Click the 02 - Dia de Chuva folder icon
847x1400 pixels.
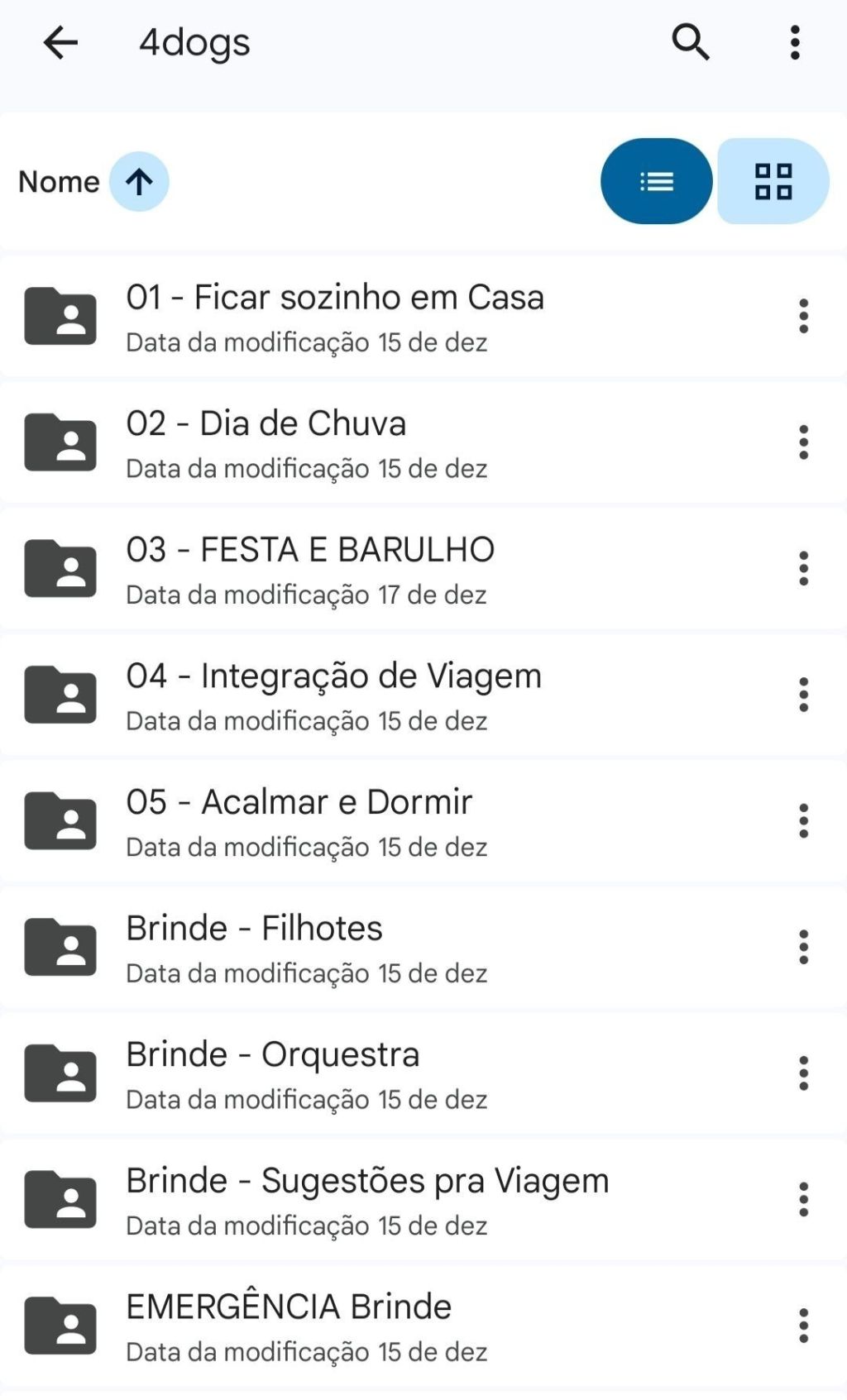[60, 442]
